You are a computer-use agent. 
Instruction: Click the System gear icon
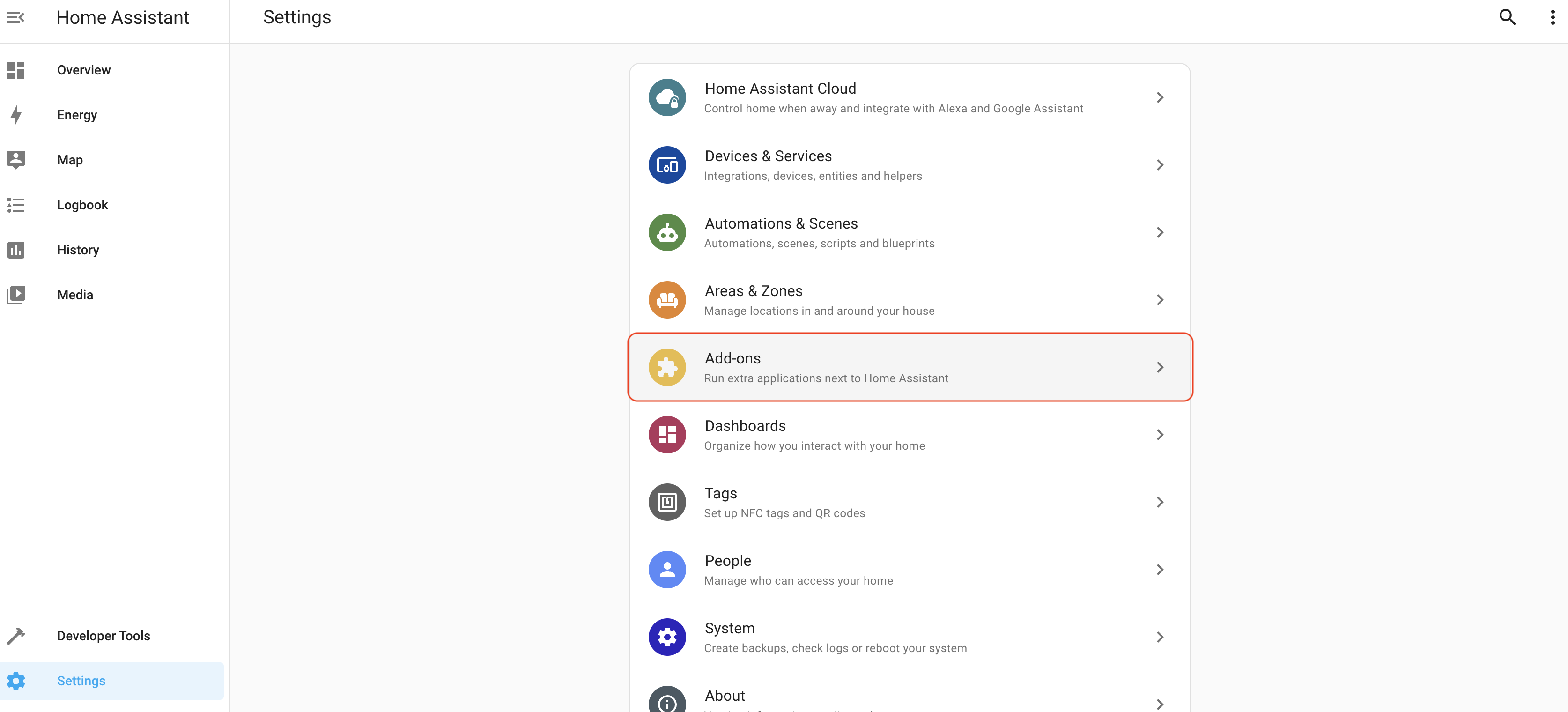[x=666, y=637]
